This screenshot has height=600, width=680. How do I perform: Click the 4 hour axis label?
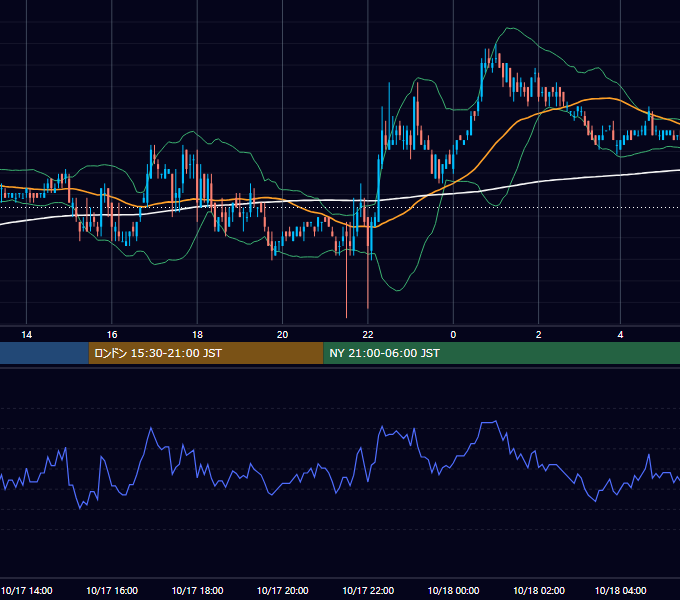click(620, 335)
